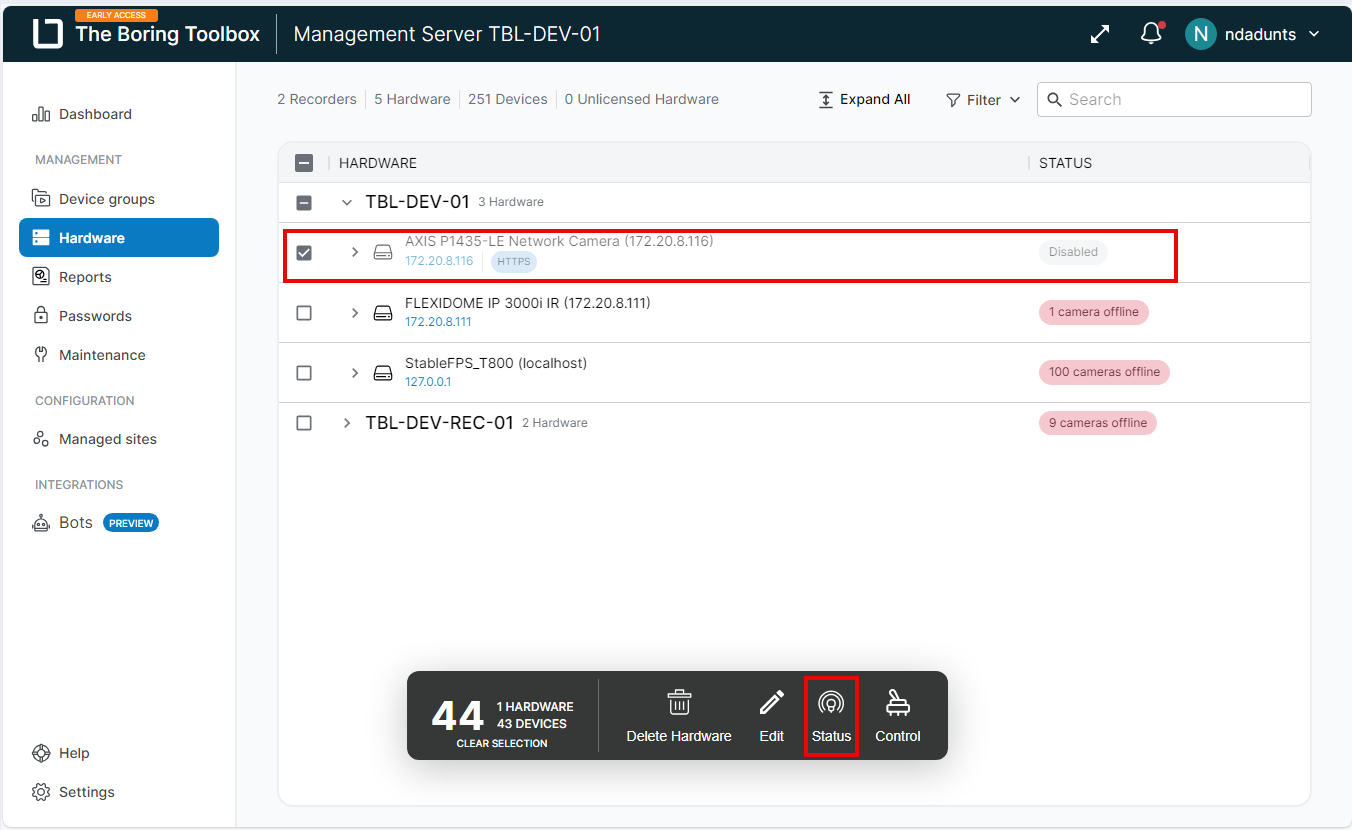Click the Bots robot icon
The image size is (1352, 830).
click(41, 522)
